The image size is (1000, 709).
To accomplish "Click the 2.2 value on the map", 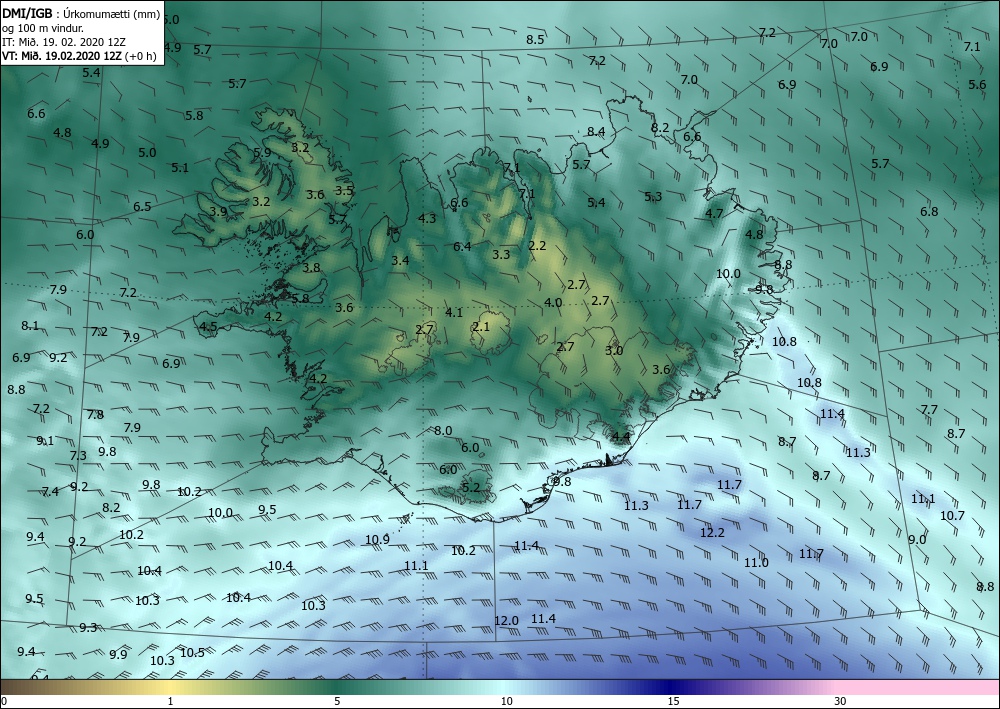I will 538,245.
